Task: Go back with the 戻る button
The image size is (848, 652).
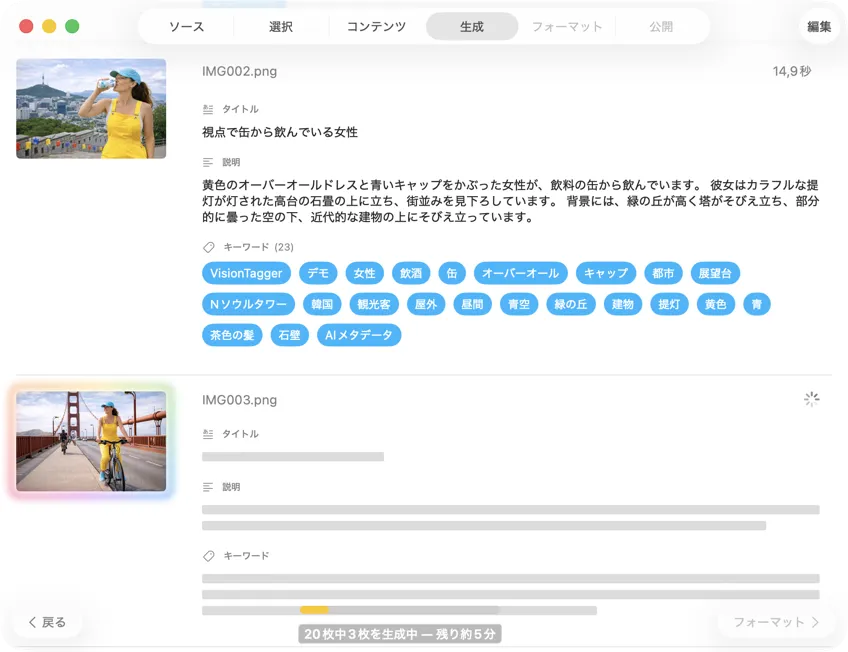Action: click(x=47, y=622)
